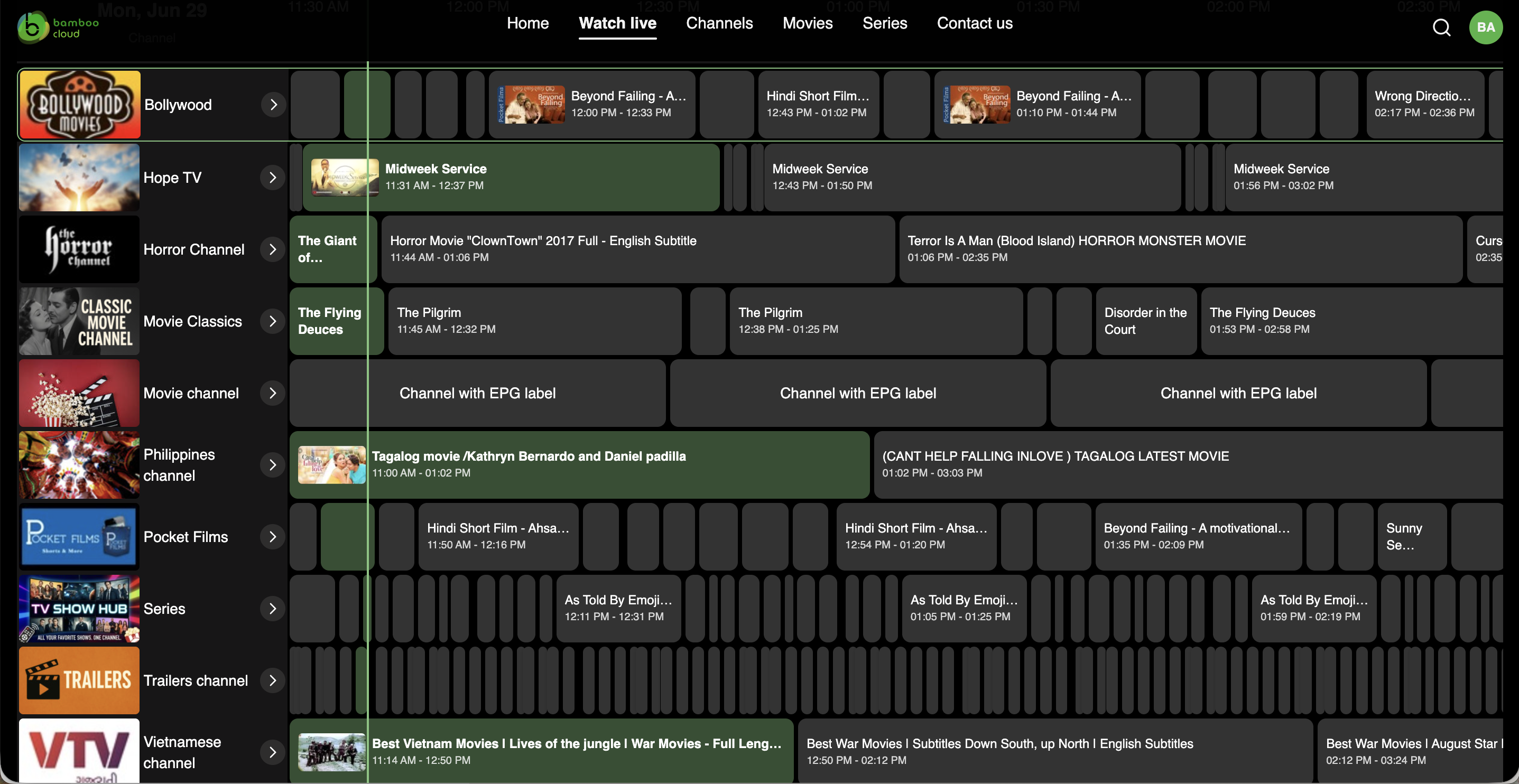Click the Bamboo Cloud logo
Image resolution: width=1519 pixels, height=784 pixels.
pyautogui.click(x=58, y=27)
